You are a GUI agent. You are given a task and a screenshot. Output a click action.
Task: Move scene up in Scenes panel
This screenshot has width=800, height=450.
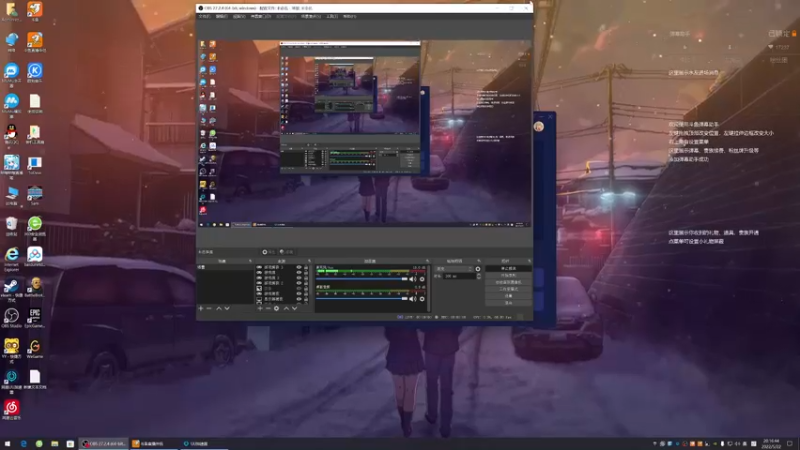[219, 308]
